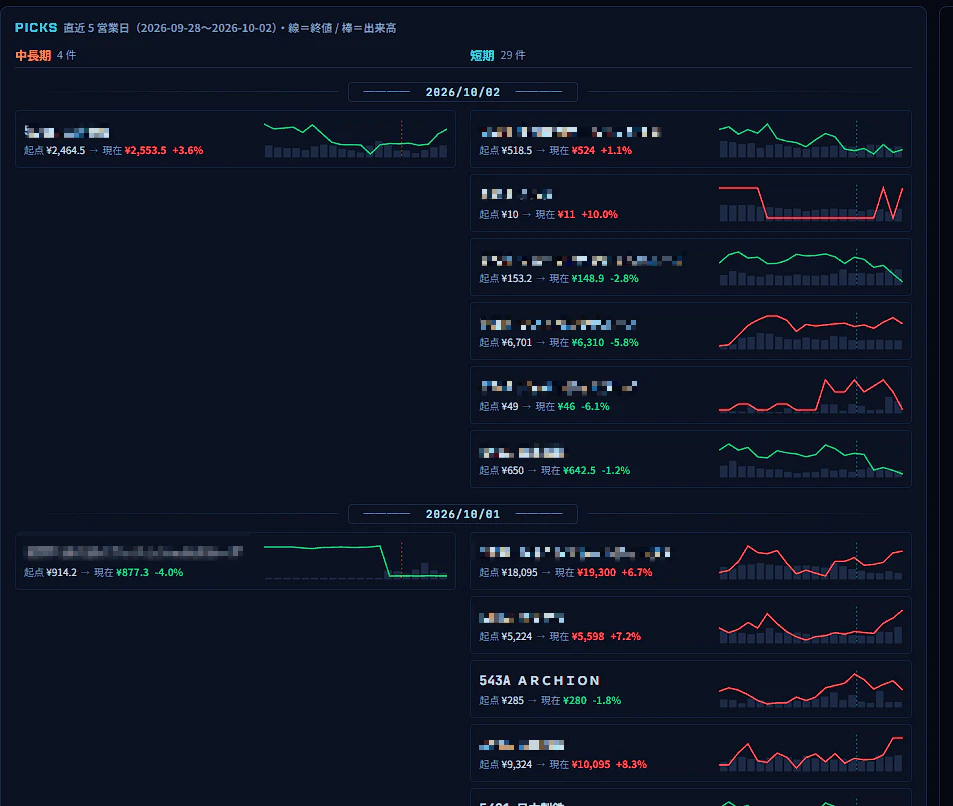This screenshot has height=806, width=953.
Task: Click the current price ¥6,310
Action: pos(588,342)
